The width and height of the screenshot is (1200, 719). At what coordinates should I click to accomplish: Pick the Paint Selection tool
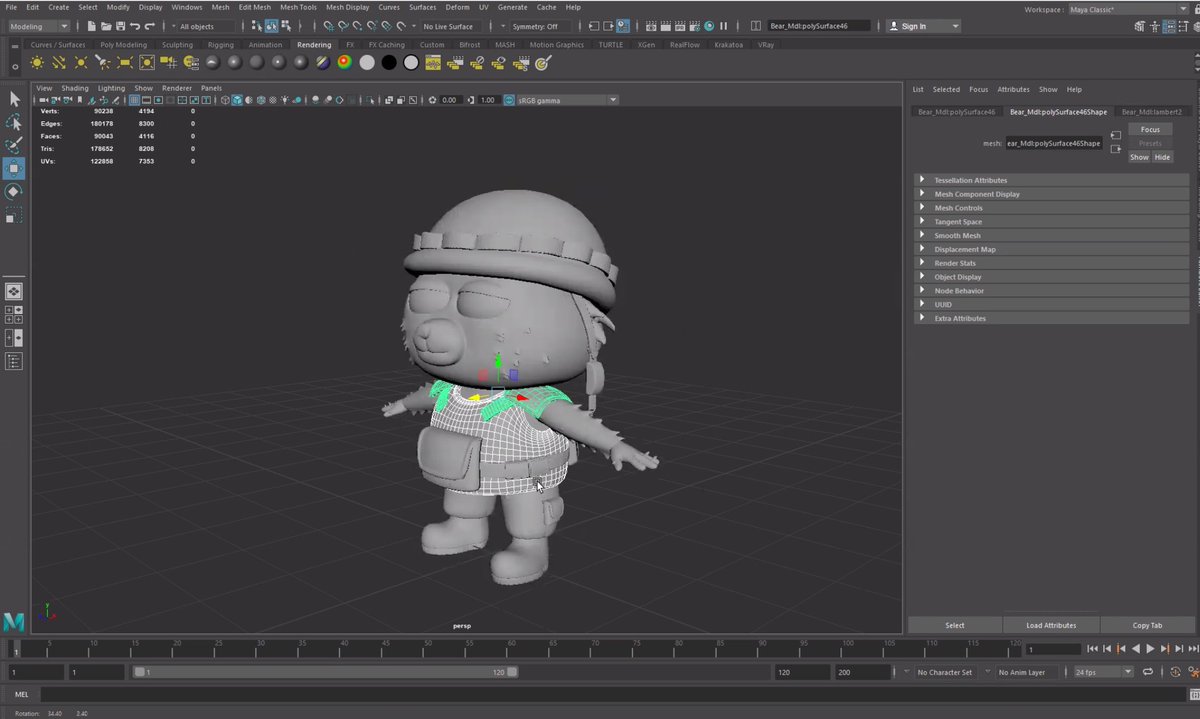[14, 145]
